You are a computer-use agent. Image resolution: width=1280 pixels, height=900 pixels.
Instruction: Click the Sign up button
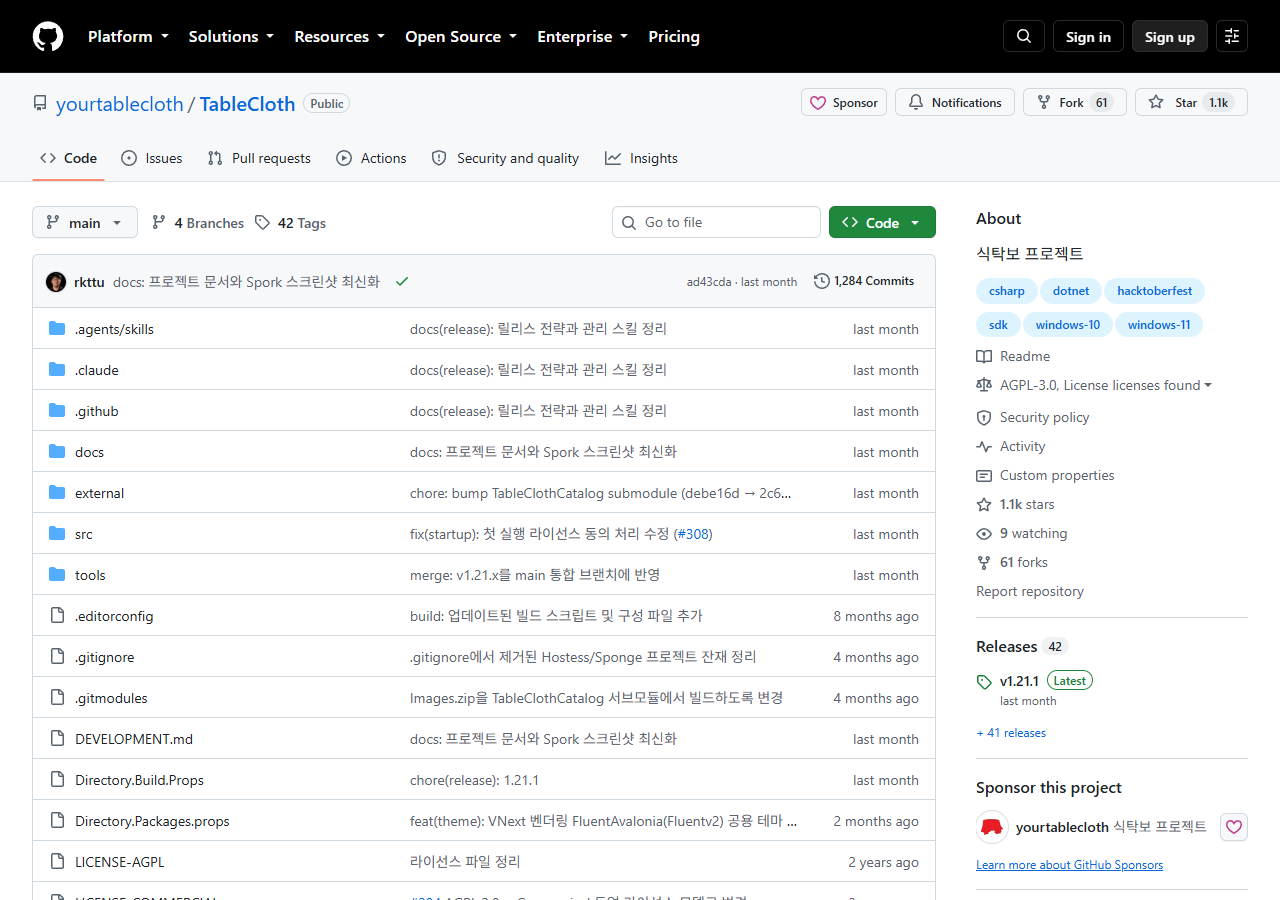[1170, 36]
